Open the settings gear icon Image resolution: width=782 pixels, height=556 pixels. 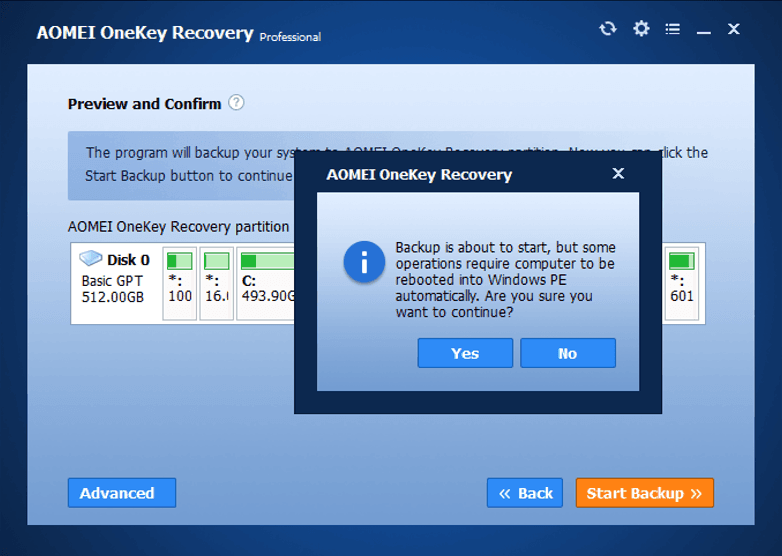(x=641, y=28)
